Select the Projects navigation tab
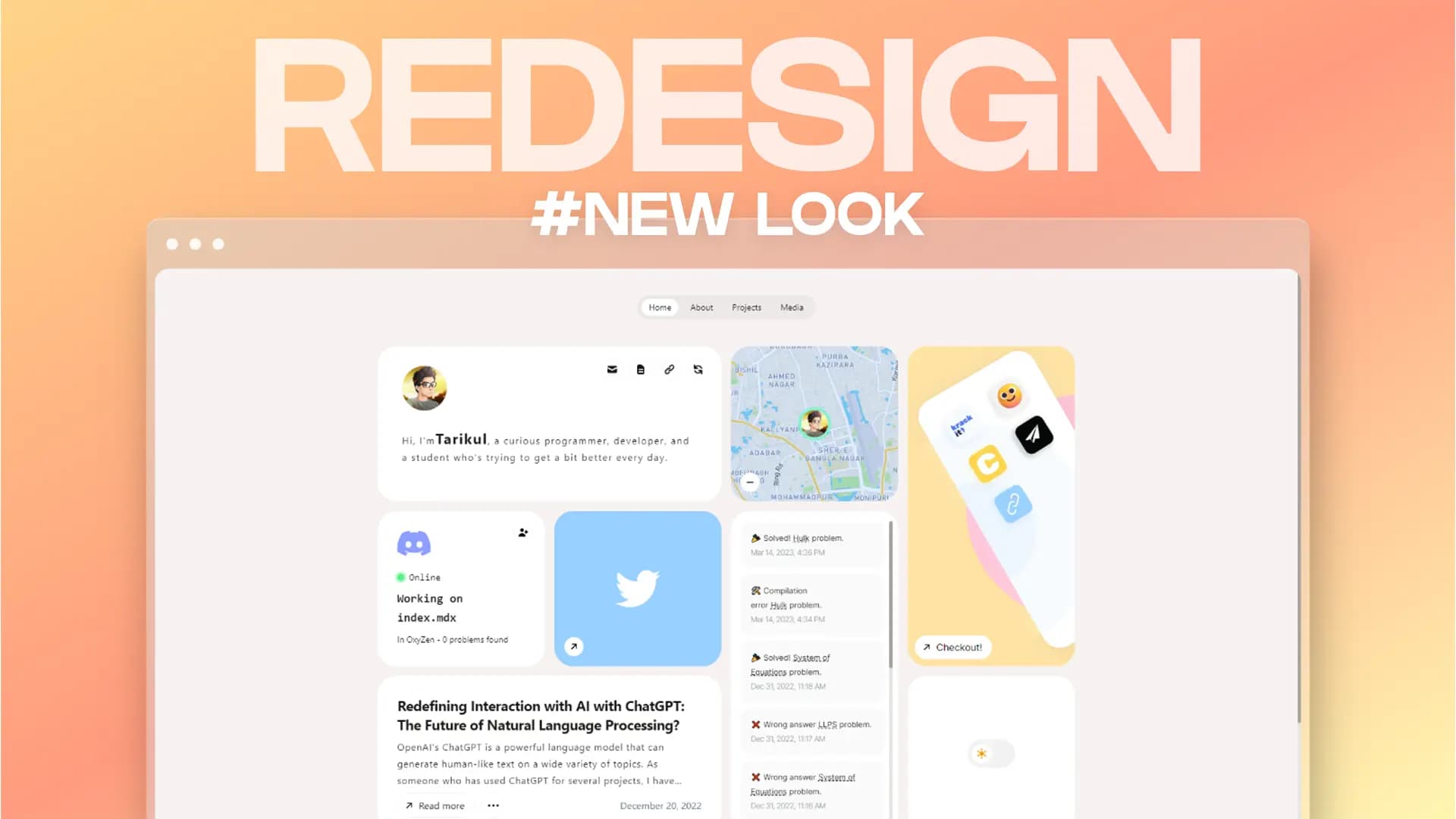Image resolution: width=1456 pixels, height=819 pixels. coord(746,307)
